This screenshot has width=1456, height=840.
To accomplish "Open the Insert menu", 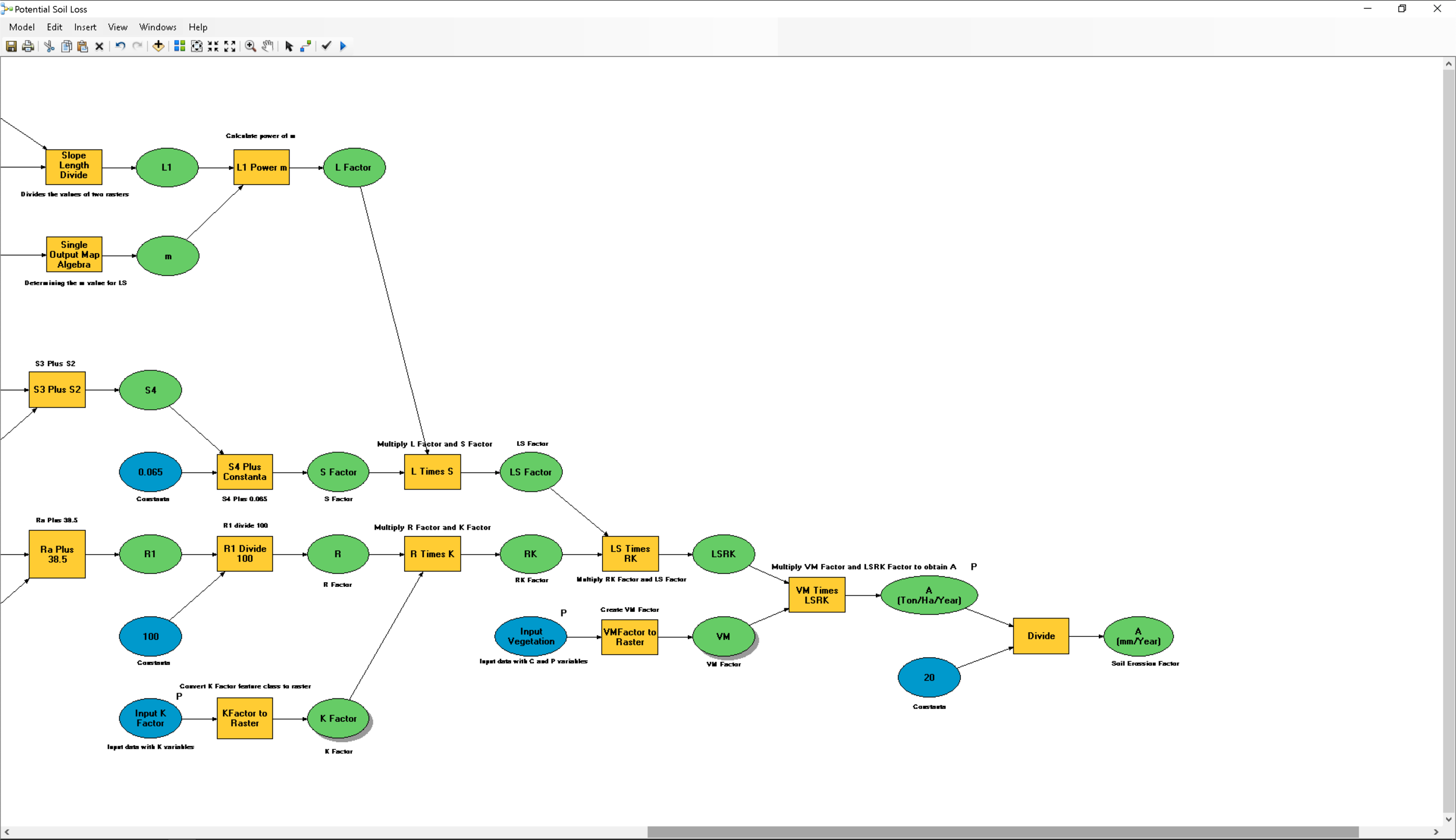I will coord(85,27).
